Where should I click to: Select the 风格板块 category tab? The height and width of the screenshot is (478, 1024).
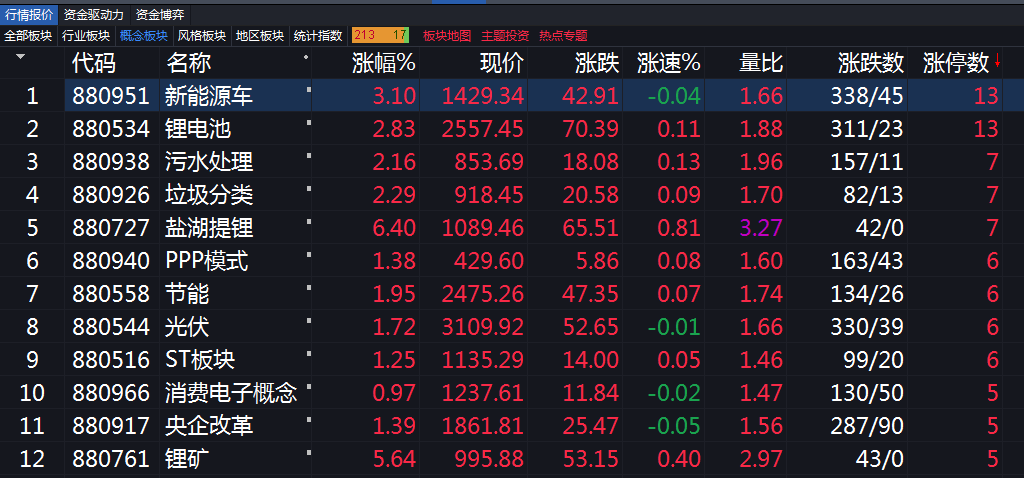click(x=202, y=35)
